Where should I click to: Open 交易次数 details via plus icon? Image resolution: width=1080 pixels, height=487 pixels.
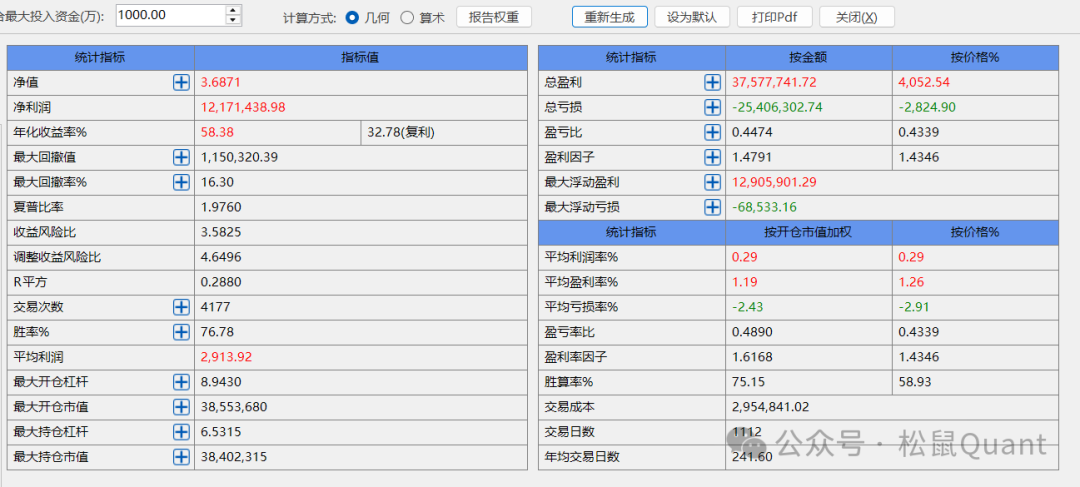(x=181, y=307)
